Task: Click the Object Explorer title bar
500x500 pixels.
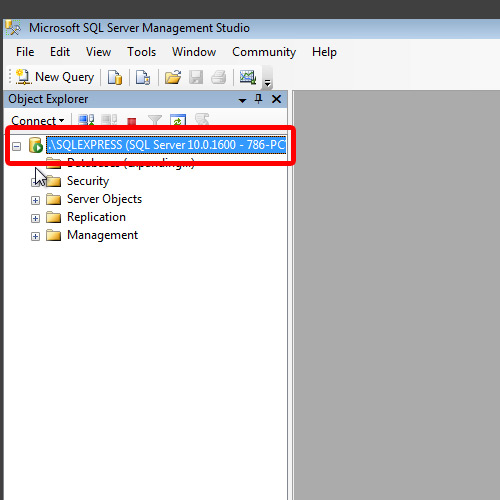Action: [x=145, y=99]
